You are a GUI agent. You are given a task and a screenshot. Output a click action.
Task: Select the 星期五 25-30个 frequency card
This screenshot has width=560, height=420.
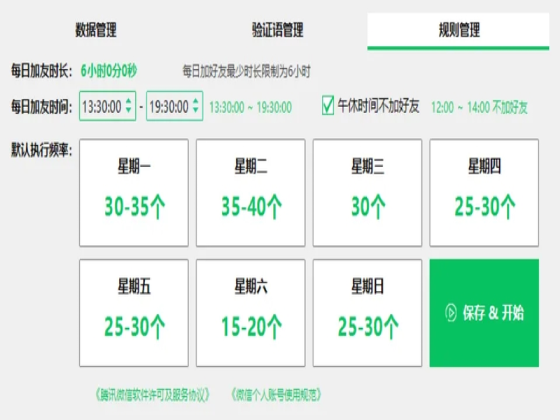(x=134, y=313)
